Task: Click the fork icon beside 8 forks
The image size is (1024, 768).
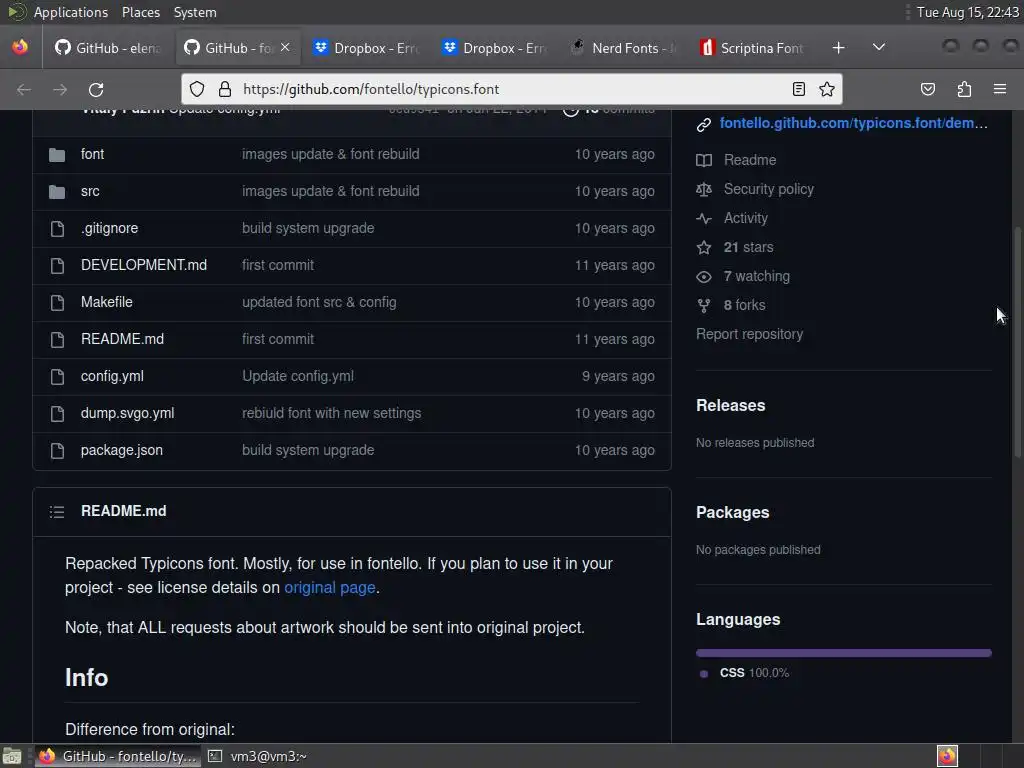Action: pos(703,306)
